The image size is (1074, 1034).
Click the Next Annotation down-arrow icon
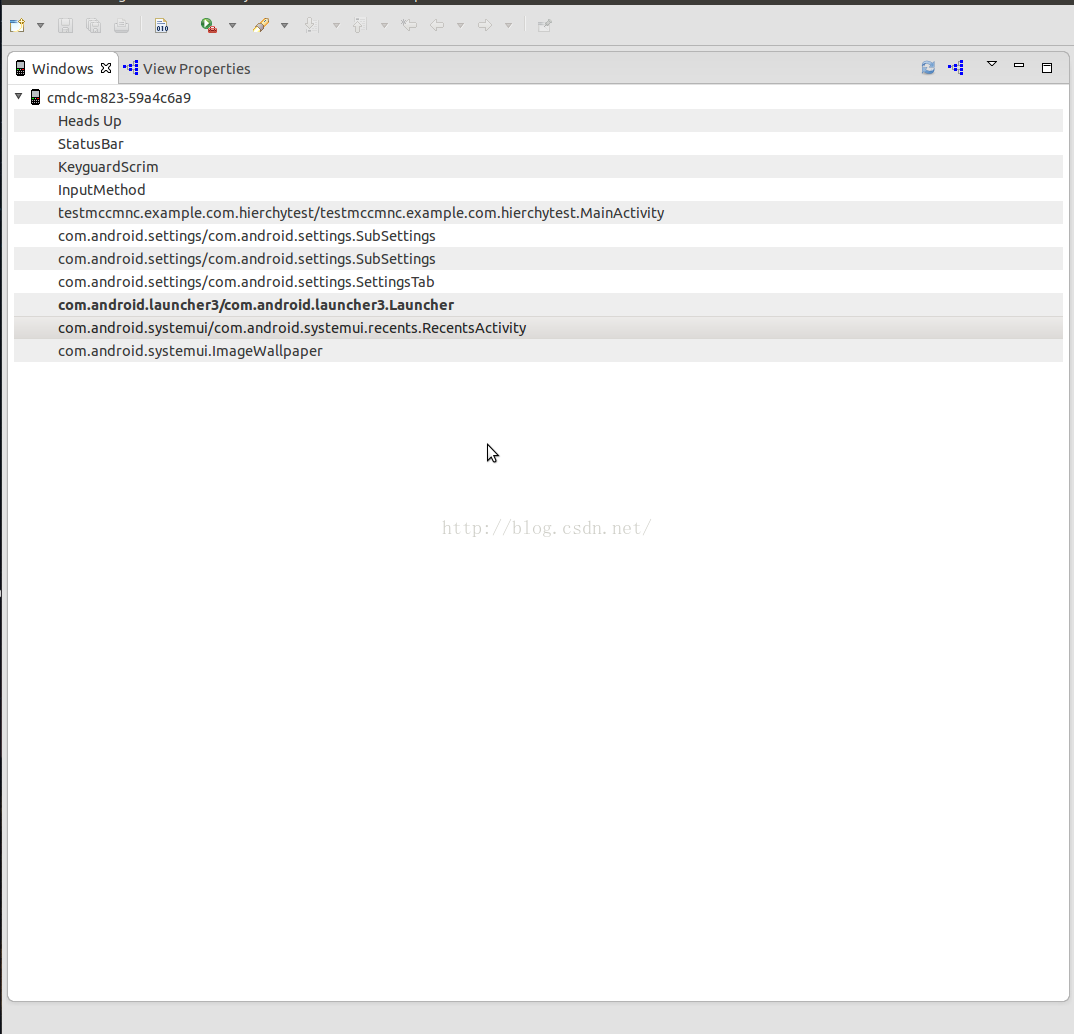[311, 25]
